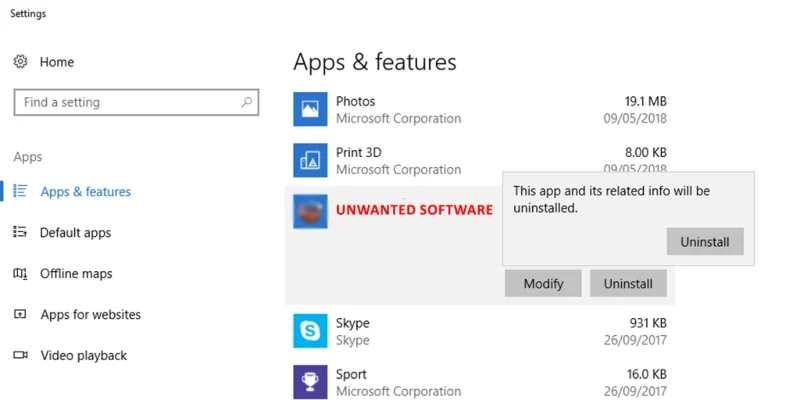Click the Sport trophy app icon
800x400 pixels.
point(310,382)
